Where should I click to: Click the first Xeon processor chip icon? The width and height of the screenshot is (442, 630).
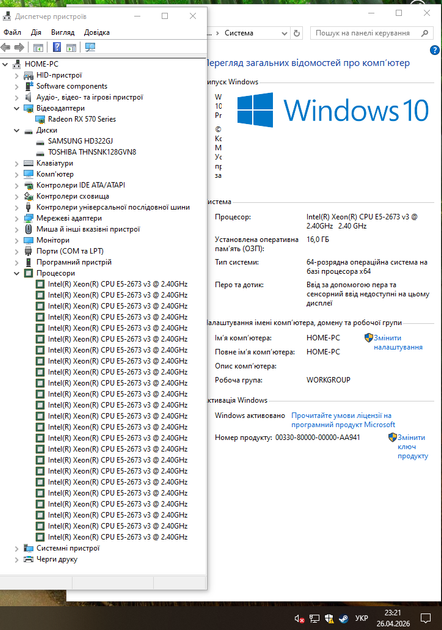[40, 284]
